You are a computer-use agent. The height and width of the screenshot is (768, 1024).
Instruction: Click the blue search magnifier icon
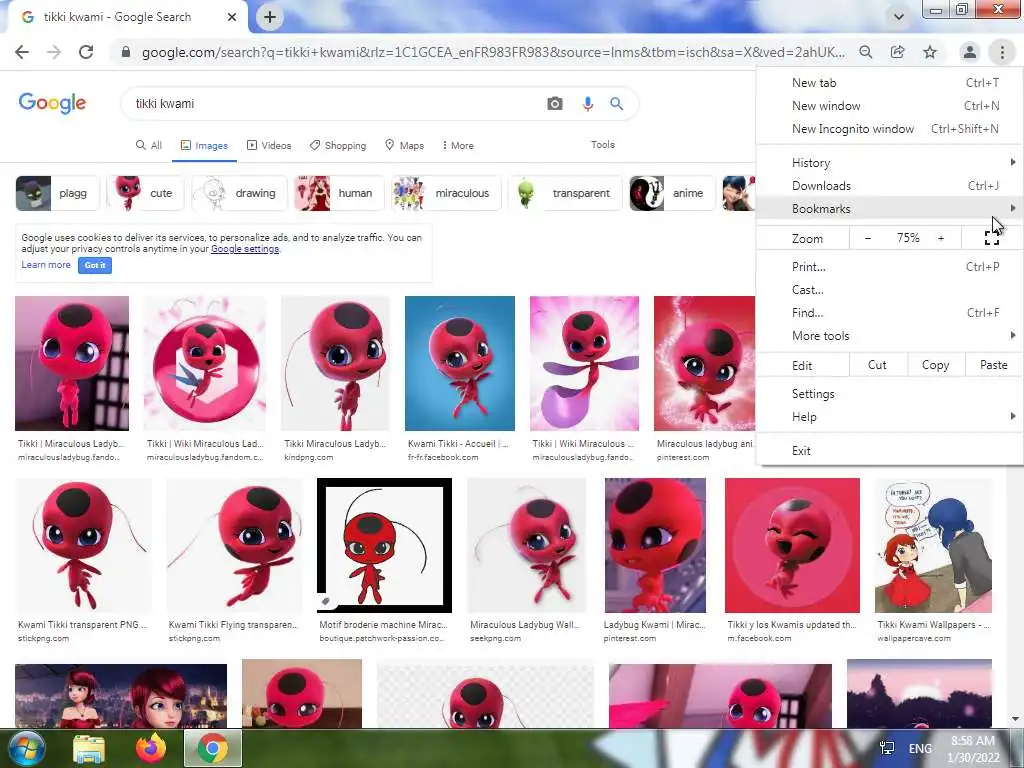click(x=616, y=103)
